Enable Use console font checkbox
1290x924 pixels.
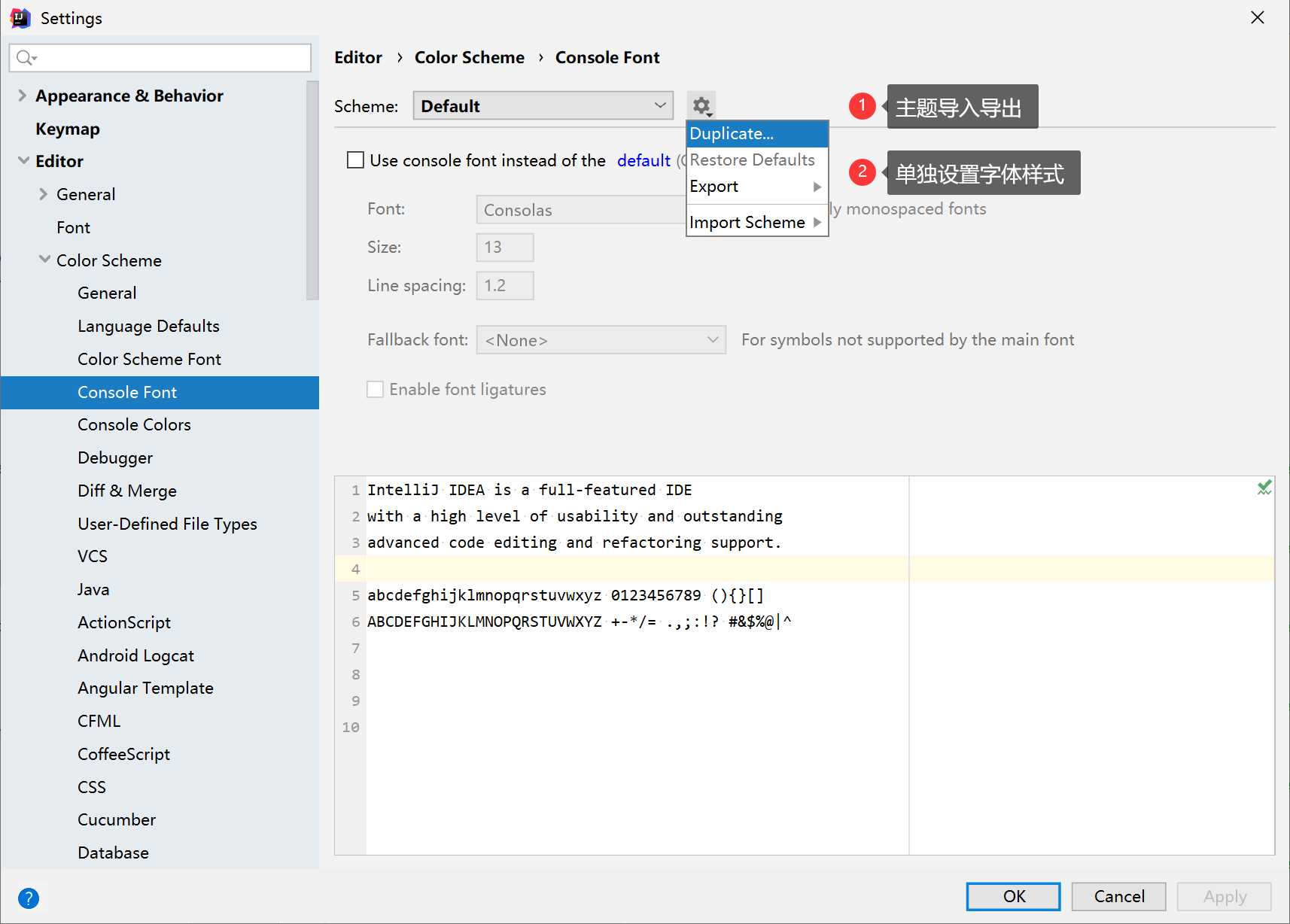[355, 160]
